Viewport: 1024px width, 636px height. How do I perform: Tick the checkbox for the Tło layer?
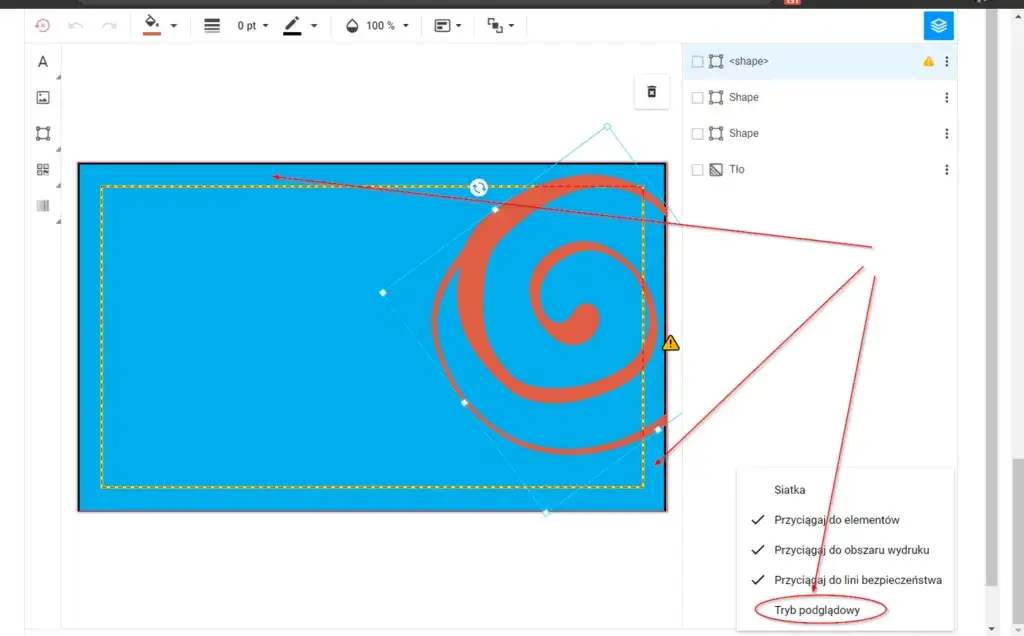(x=698, y=170)
